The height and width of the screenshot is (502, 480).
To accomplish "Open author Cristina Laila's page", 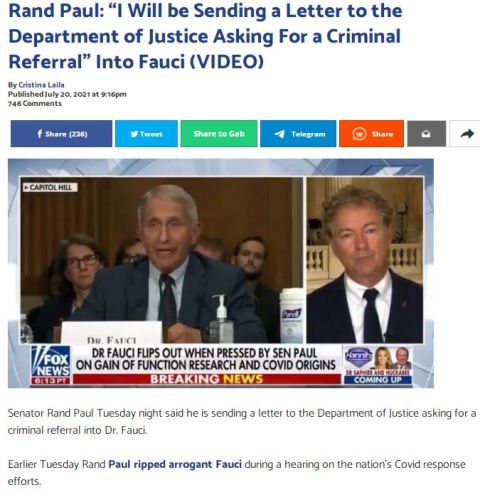I will pyautogui.click(x=41, y=85).
